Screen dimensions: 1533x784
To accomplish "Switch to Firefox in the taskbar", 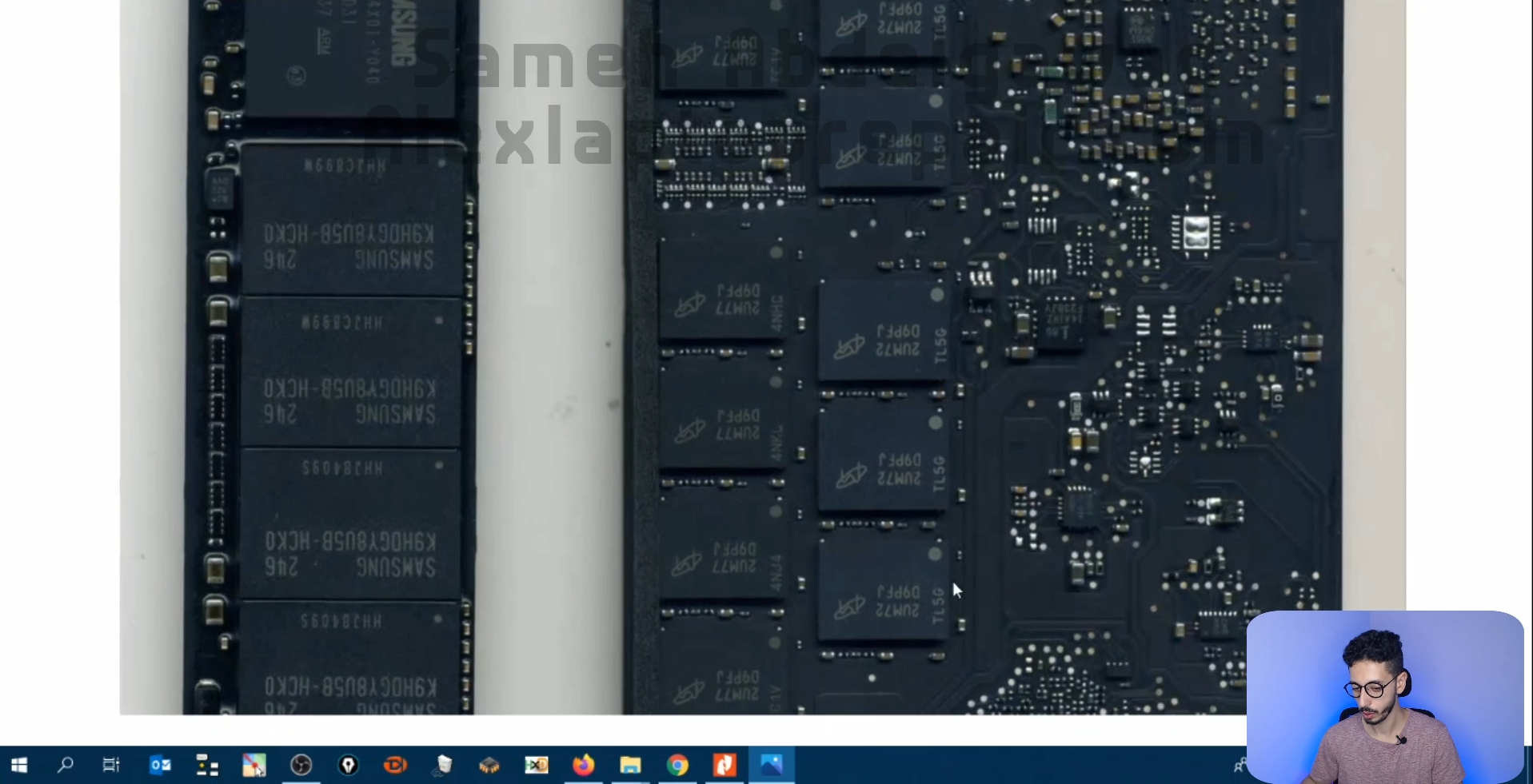I will point(583,765).
